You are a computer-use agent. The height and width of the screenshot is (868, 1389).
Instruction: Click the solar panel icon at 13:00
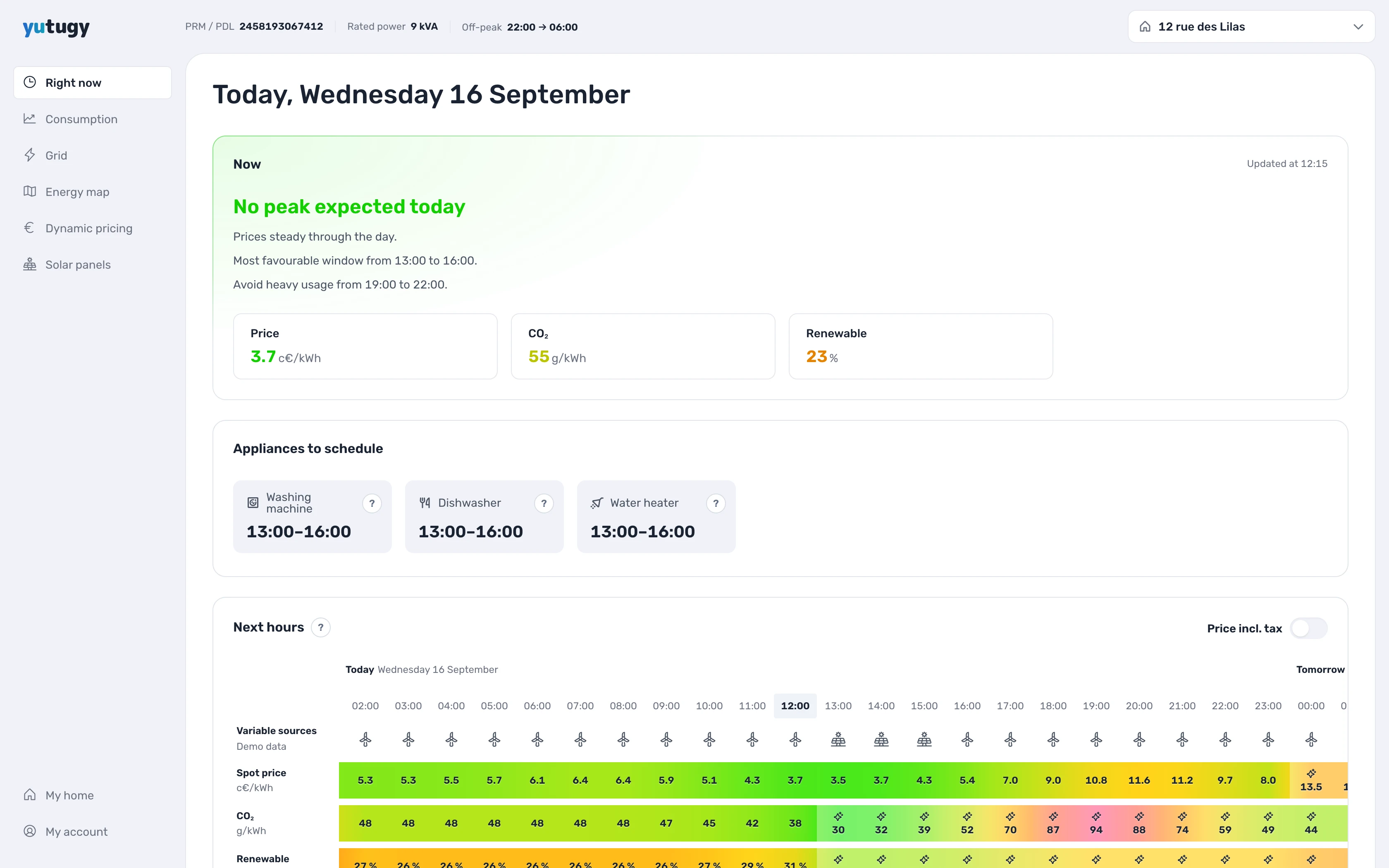pyautogui.click(x=838, y=739)
